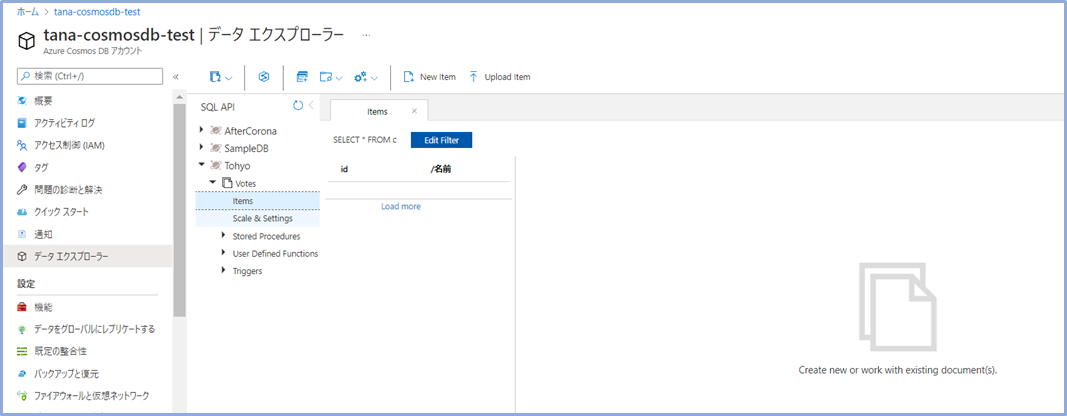Click the left menu vertical scrollbar
This screenshot has width=1067, height=416.
[180, 211]
